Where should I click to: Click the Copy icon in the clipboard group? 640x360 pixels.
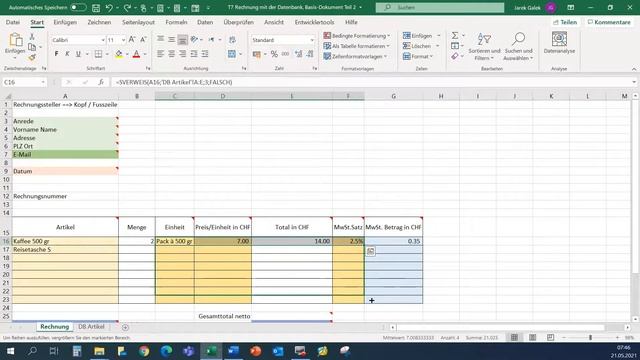pos(31,47)
